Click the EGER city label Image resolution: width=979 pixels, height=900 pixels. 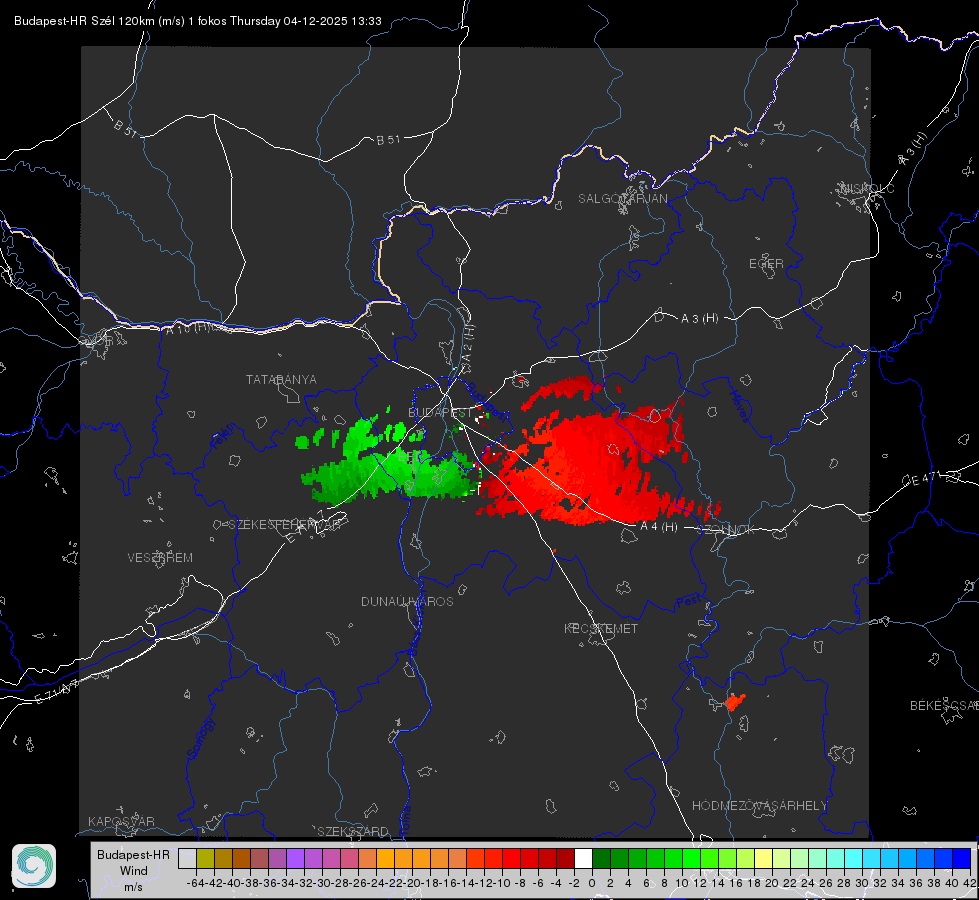click(x=766, y=264)
